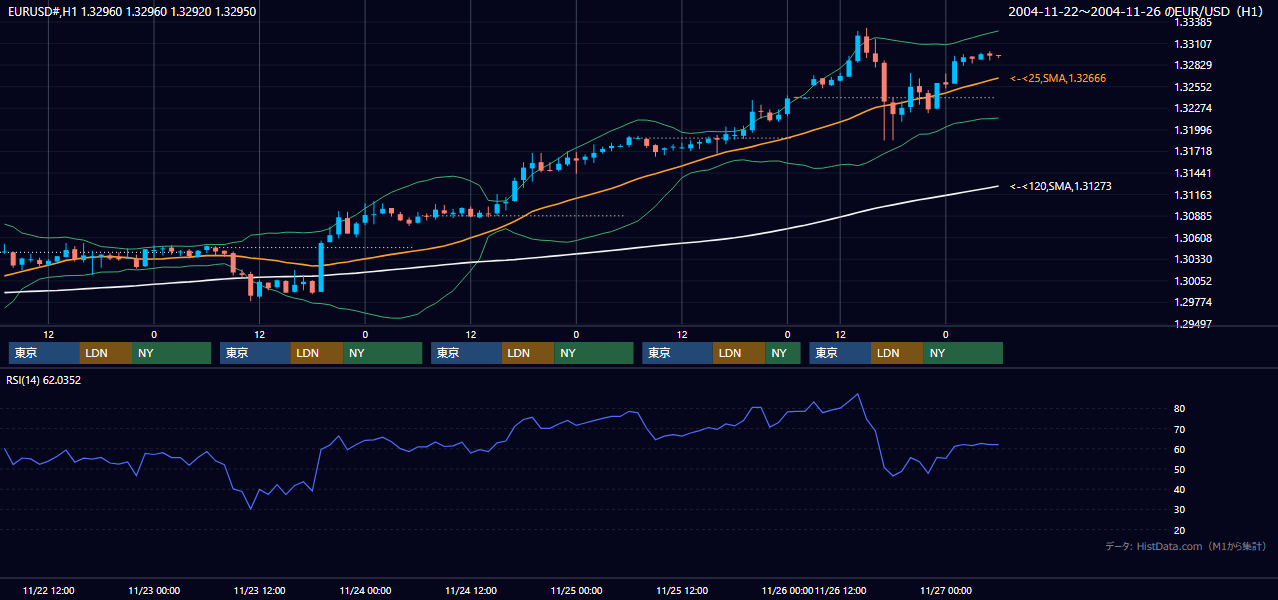The image size is (1278, 600).
Task: Click price axis value 1.32552
Action: pos(1193,87)
